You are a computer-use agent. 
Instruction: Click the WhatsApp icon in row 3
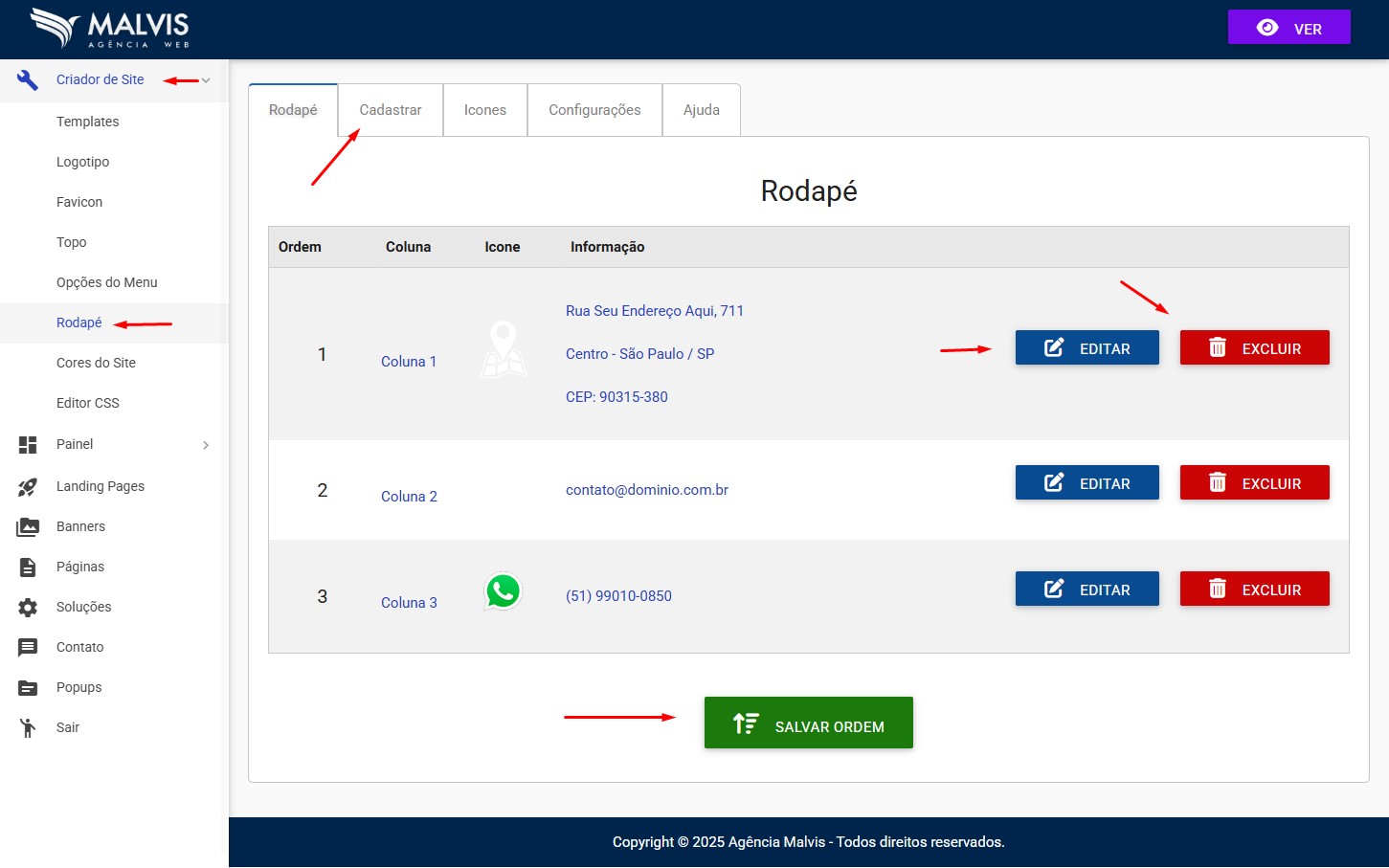(x=503, y=591)
